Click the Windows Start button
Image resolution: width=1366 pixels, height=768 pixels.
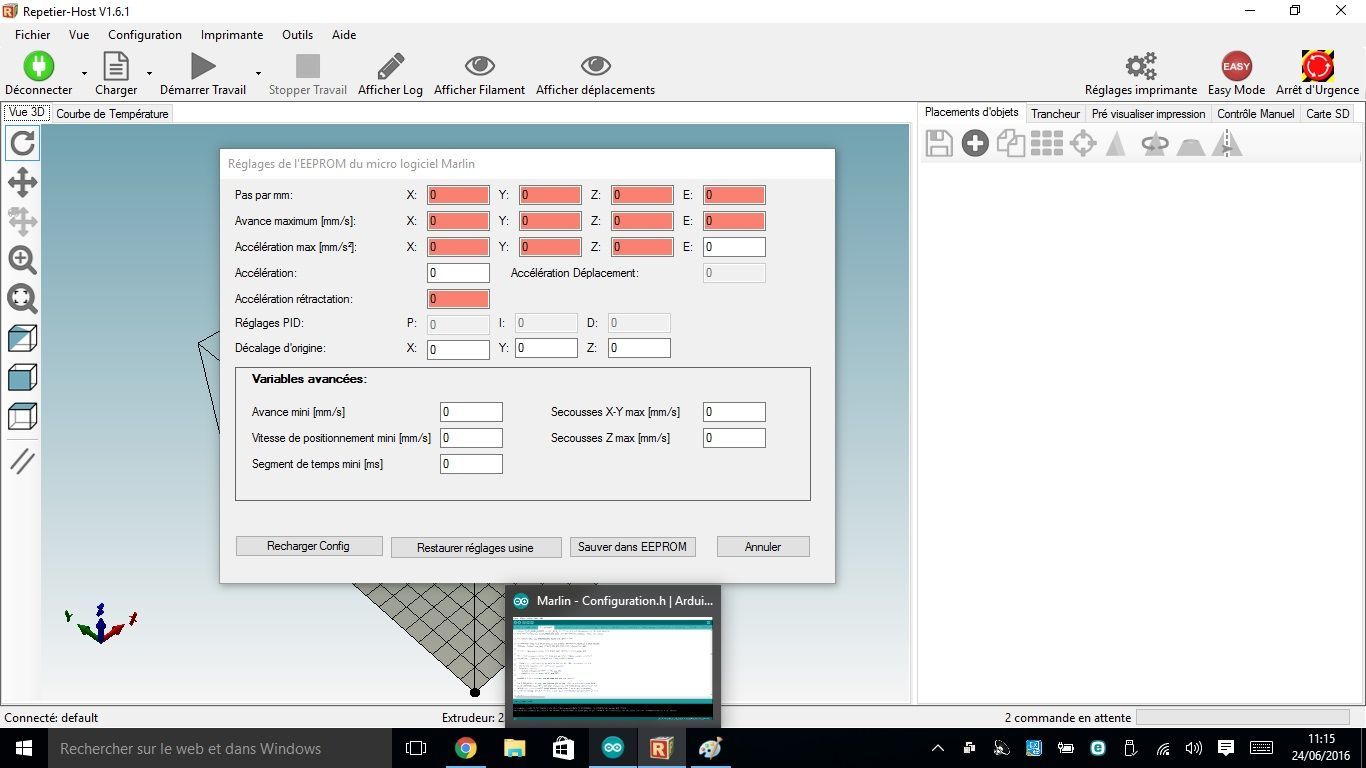click(24, 748)
